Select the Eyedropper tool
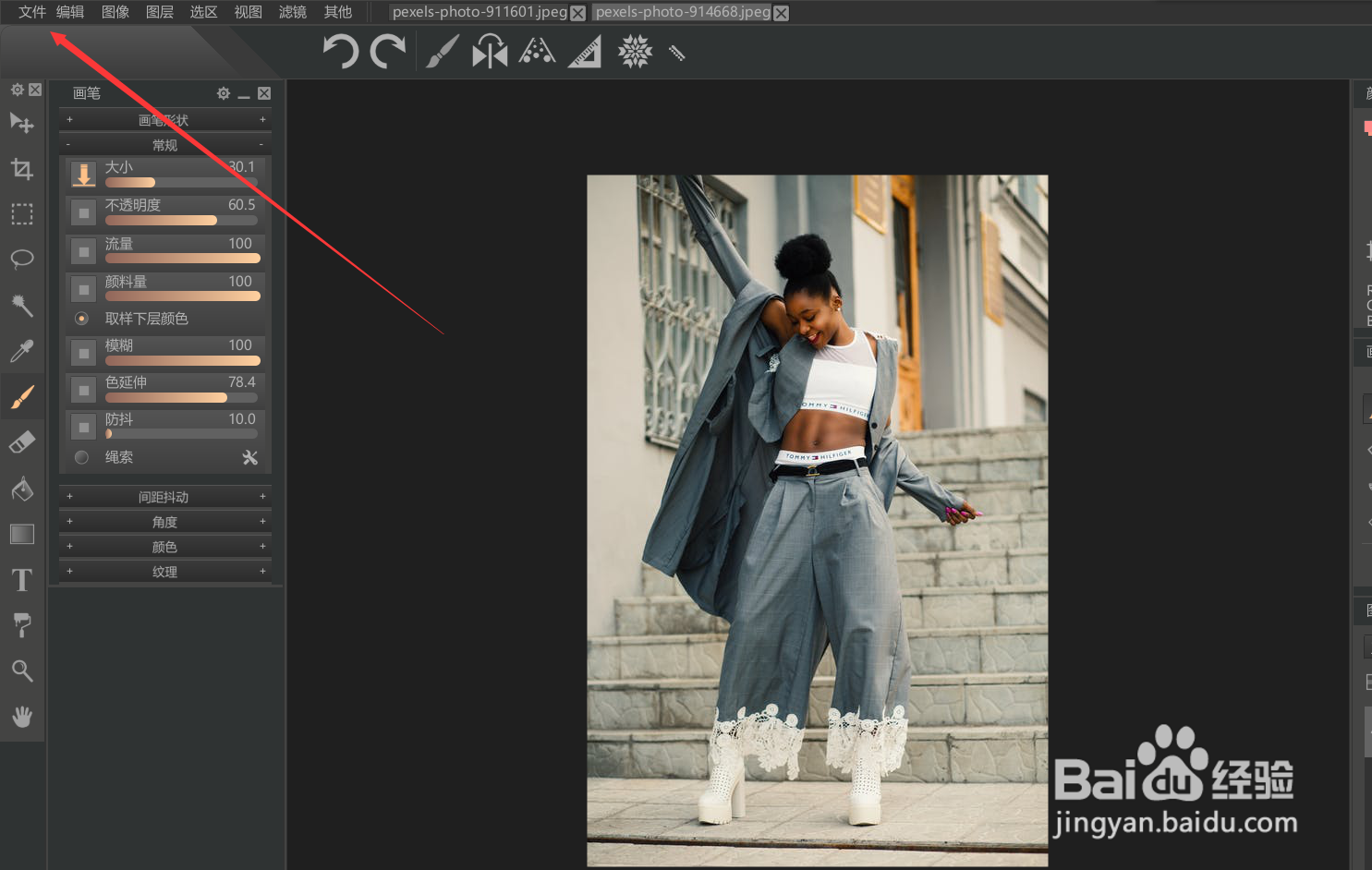The width and height of the screenshot is (1372, 870). [x=22, y=351]
